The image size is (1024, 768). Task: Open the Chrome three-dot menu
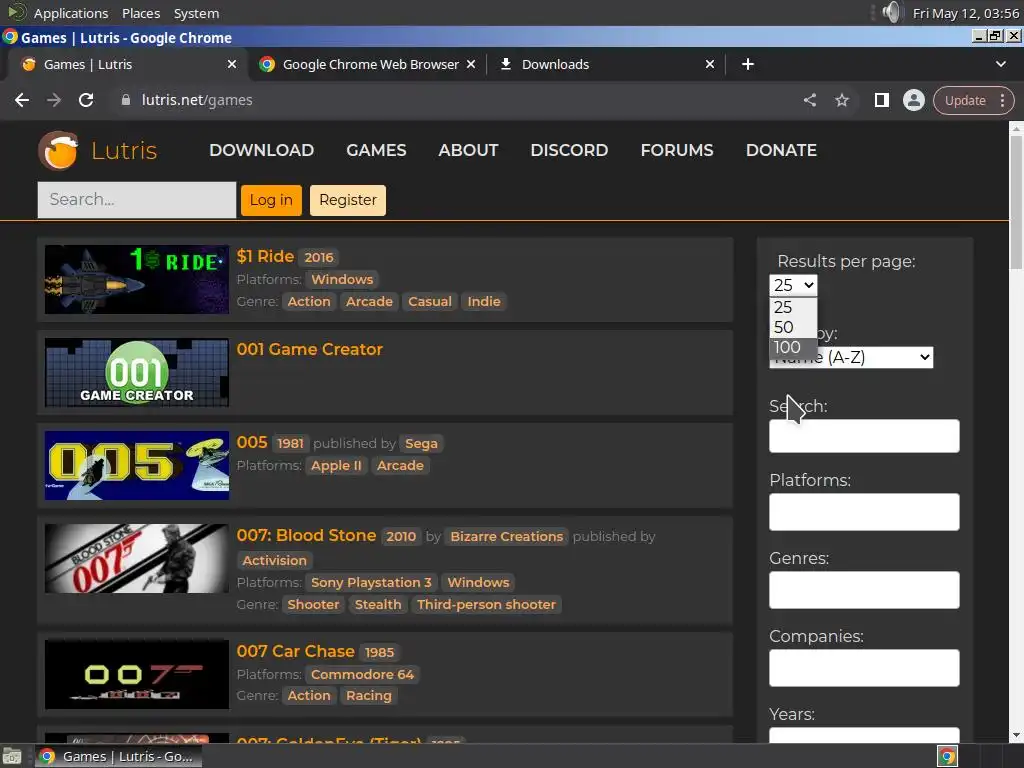coord(1002,100)
